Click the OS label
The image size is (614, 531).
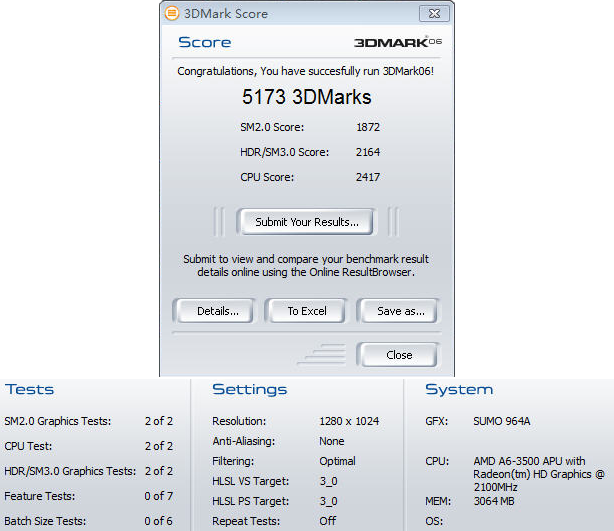click(434, 521)
